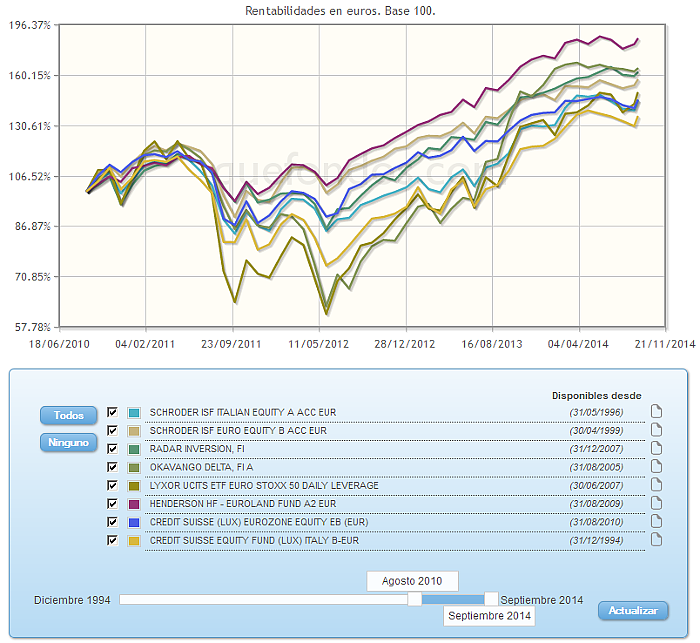Click the olive-green swatch for Okavango Delta
Image resolution: width=700 pixels, height=643 pixels.
pos(134,468)
